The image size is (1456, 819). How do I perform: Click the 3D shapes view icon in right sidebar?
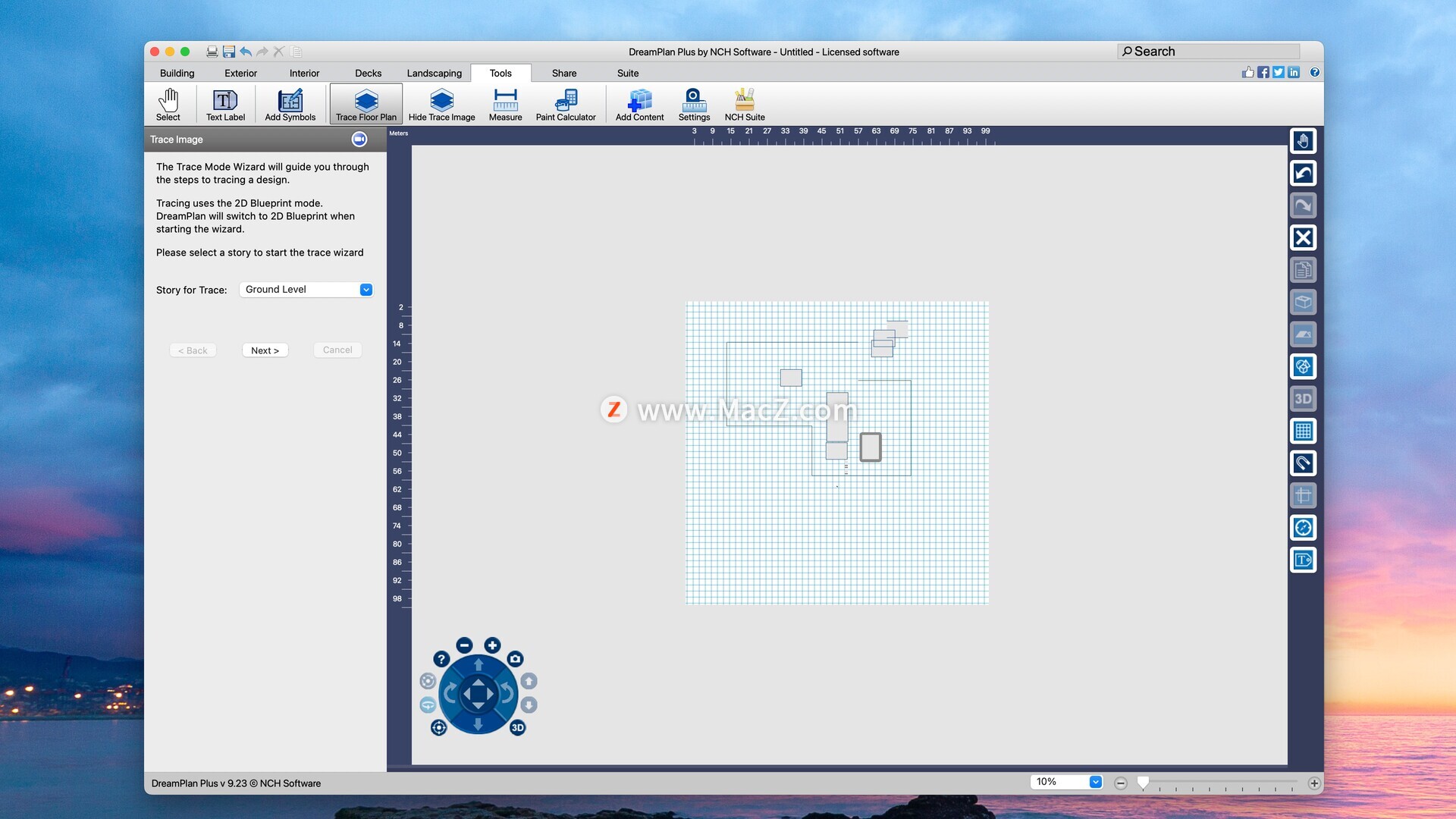coord(1303,367)
